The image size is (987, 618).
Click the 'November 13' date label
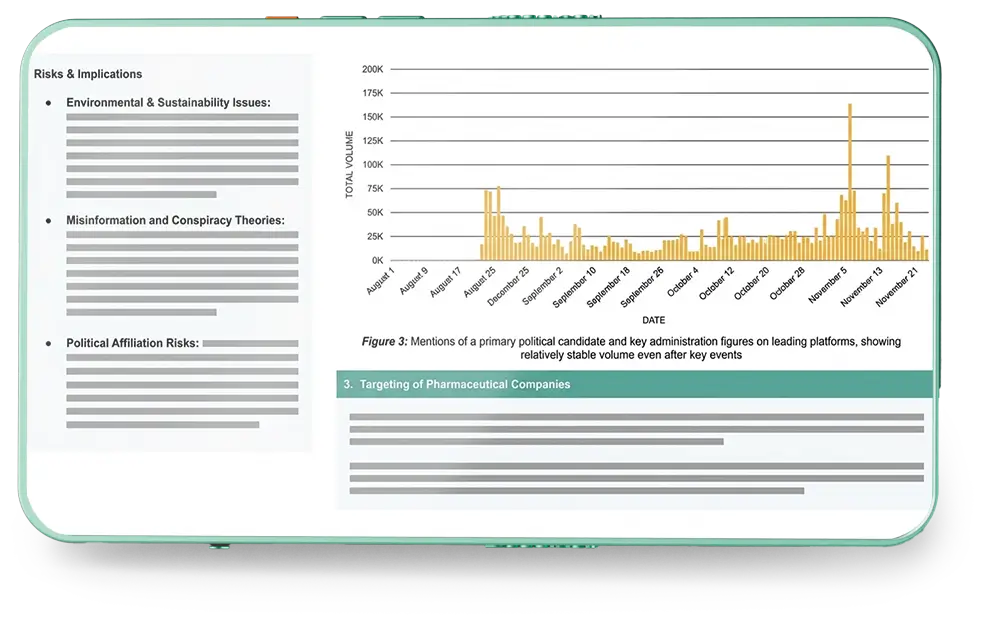point(862,287)
